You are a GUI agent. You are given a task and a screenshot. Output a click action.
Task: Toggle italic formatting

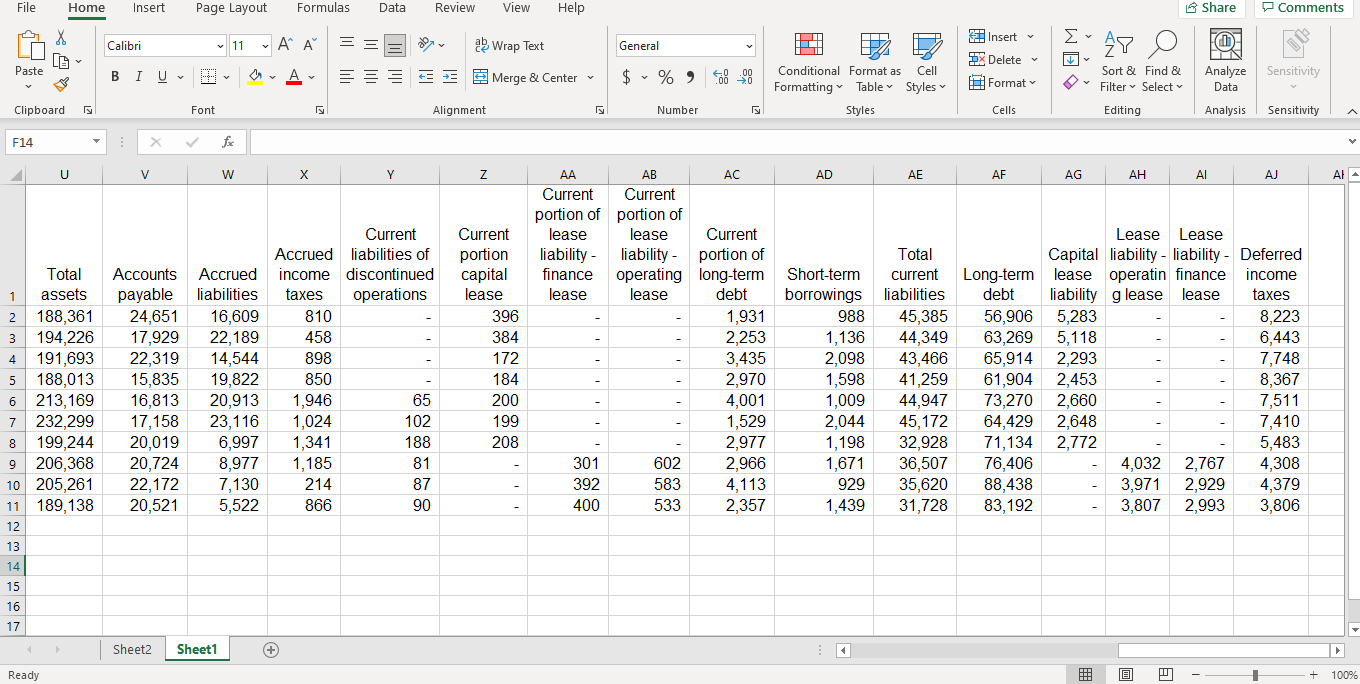click(138, 76)
